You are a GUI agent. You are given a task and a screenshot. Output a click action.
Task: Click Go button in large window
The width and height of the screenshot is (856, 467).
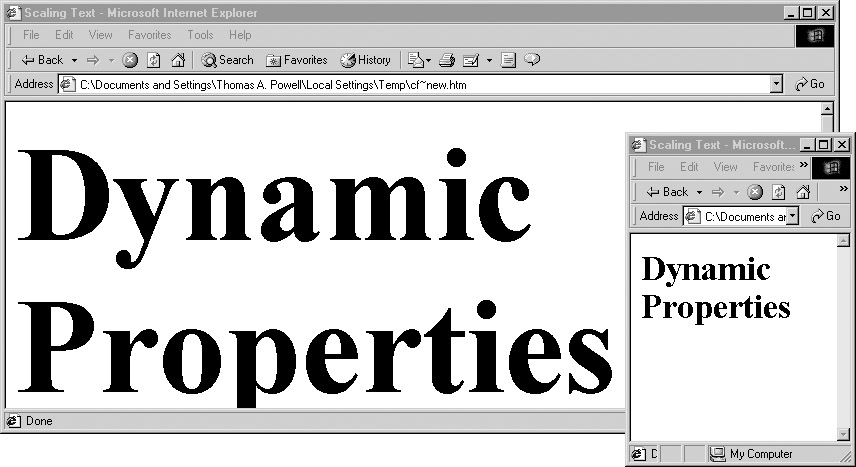810,85
